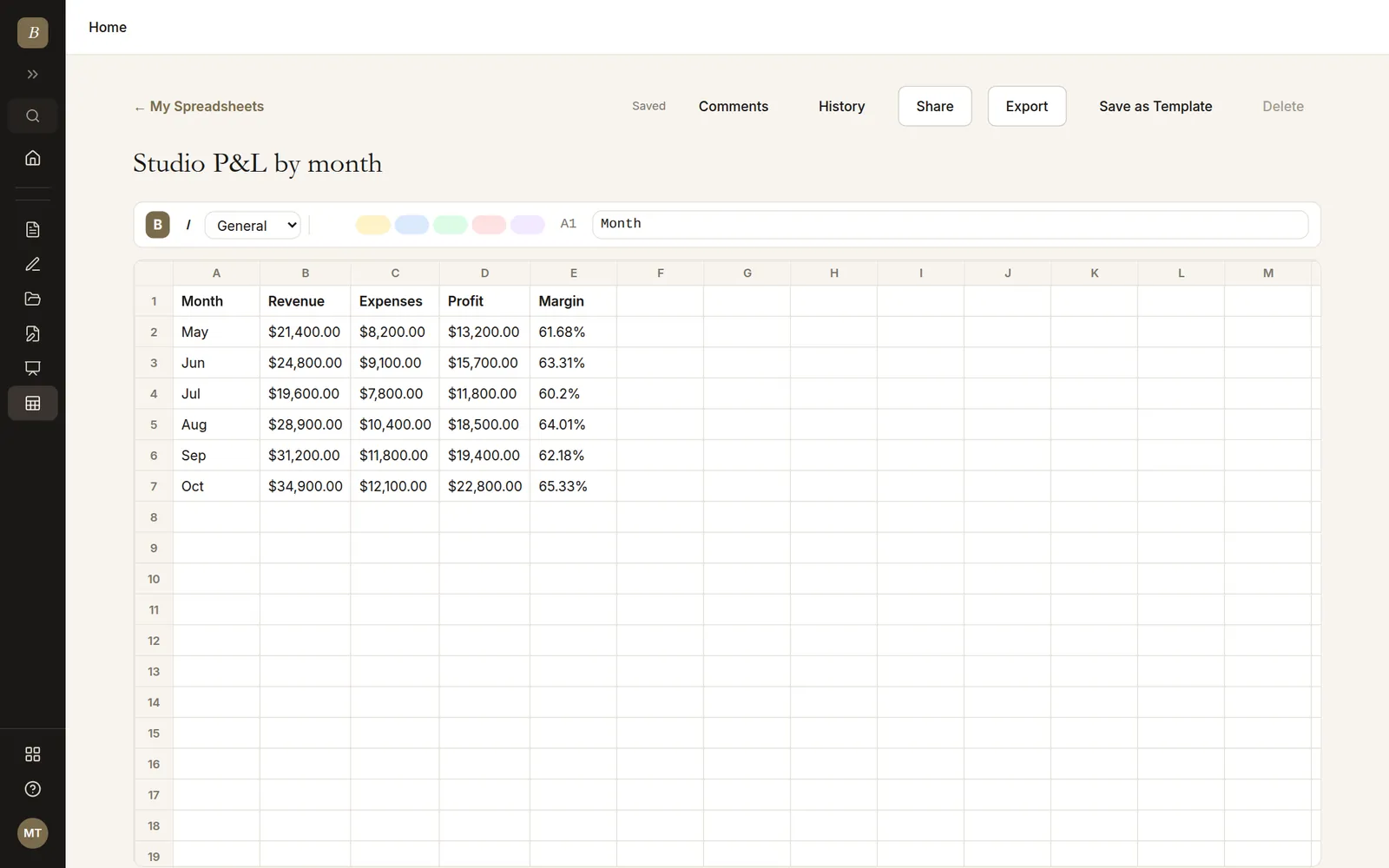Screen dimensions: 1389x868
Task: Expand the sidebar with double chevron
Action: tap(32, 75)
